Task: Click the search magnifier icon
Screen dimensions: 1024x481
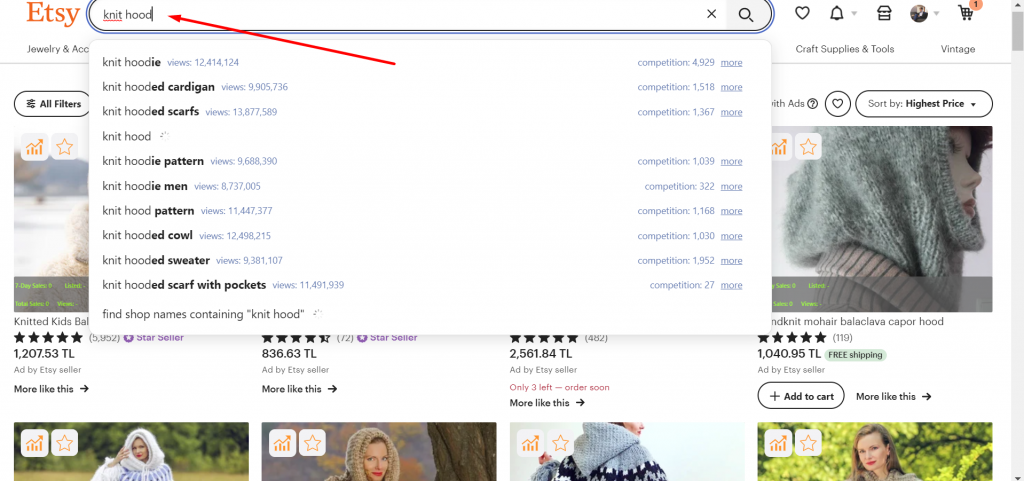Action: [745, 14]
